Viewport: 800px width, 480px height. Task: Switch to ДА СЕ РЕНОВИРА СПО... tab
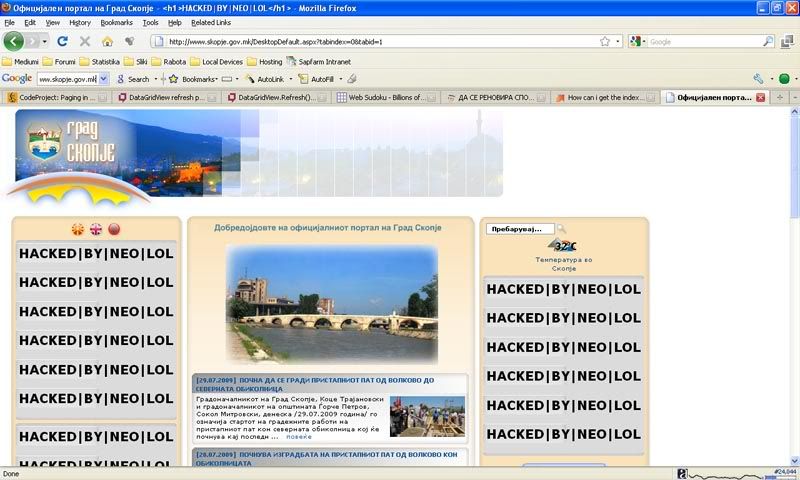[x=497, y=97]
